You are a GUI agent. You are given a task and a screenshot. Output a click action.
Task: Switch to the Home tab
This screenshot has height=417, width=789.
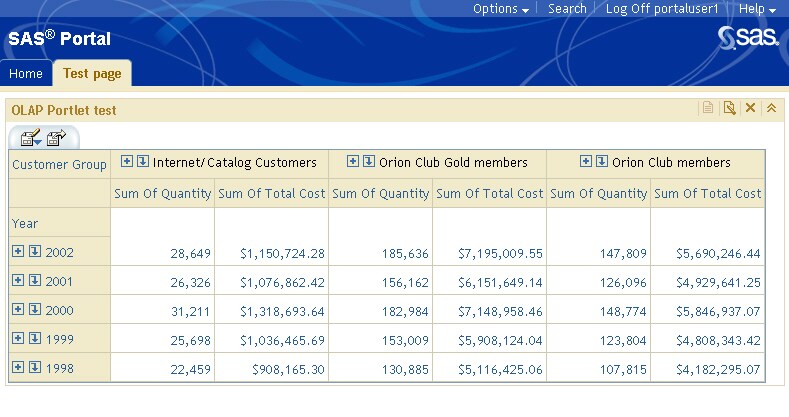coord(26,73)
